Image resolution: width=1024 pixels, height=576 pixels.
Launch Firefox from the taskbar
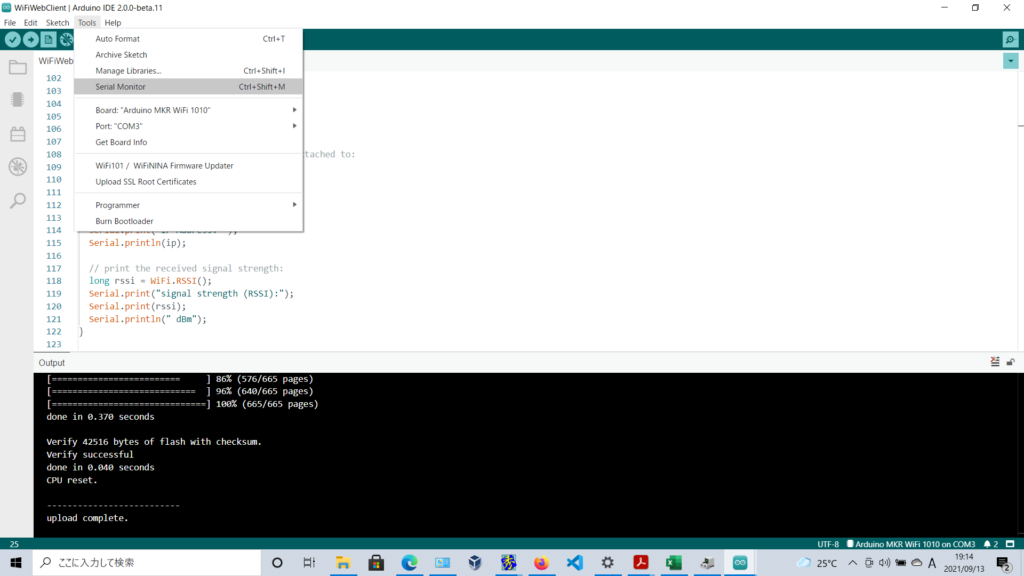541,562
